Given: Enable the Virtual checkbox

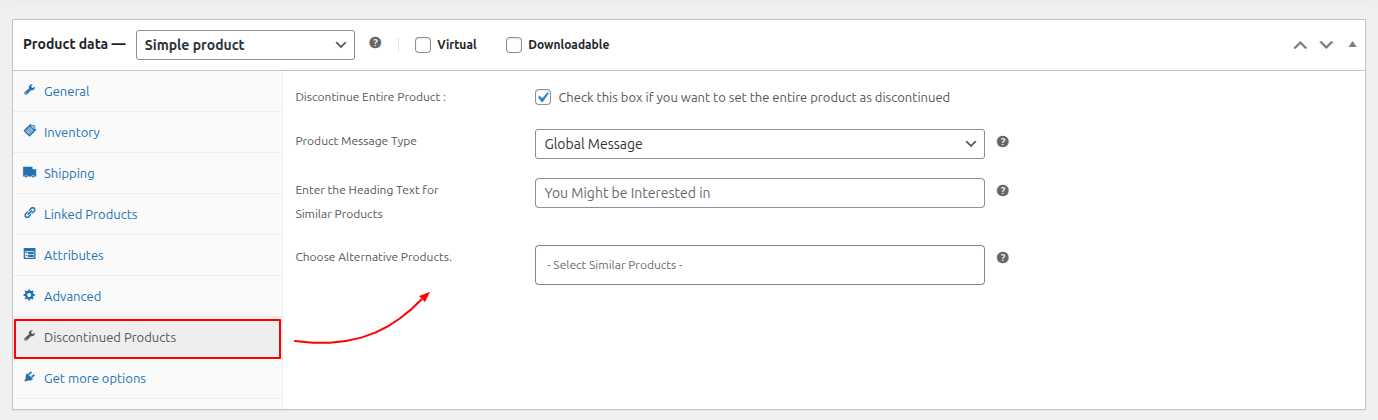Looking at the screenshot, I should coord(423,45).
